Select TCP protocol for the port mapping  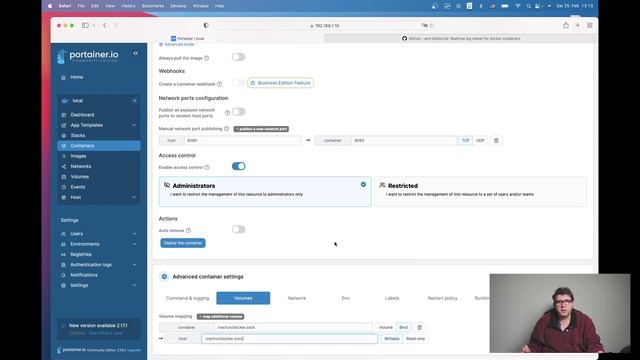(465, 140)
